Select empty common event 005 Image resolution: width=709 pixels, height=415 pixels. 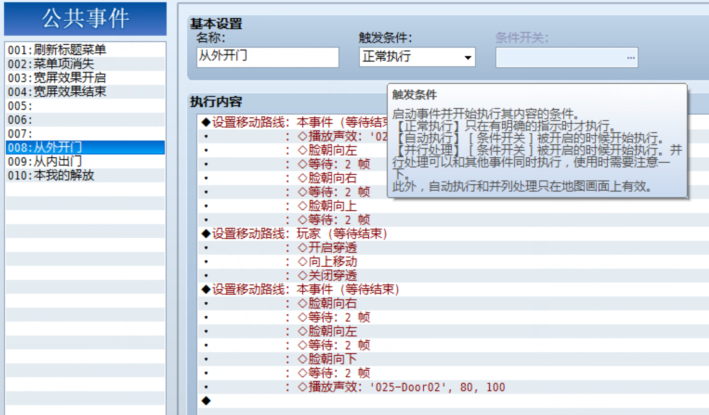click(x=85, y=106)
